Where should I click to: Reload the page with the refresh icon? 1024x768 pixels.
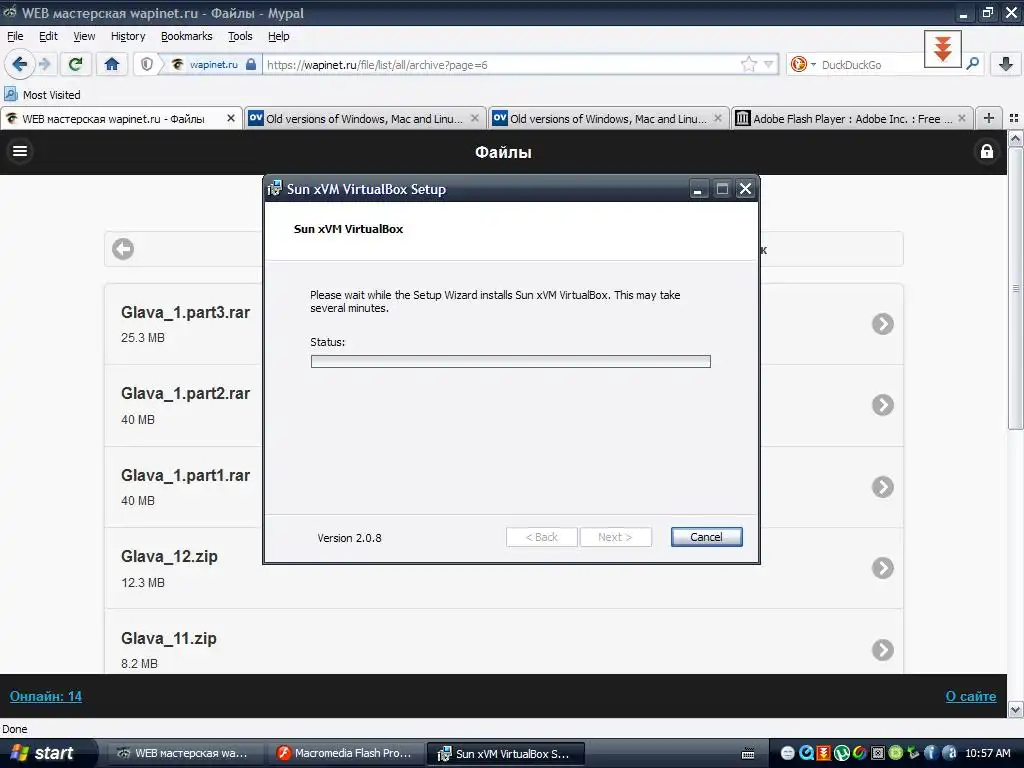[x=75, y=64]
